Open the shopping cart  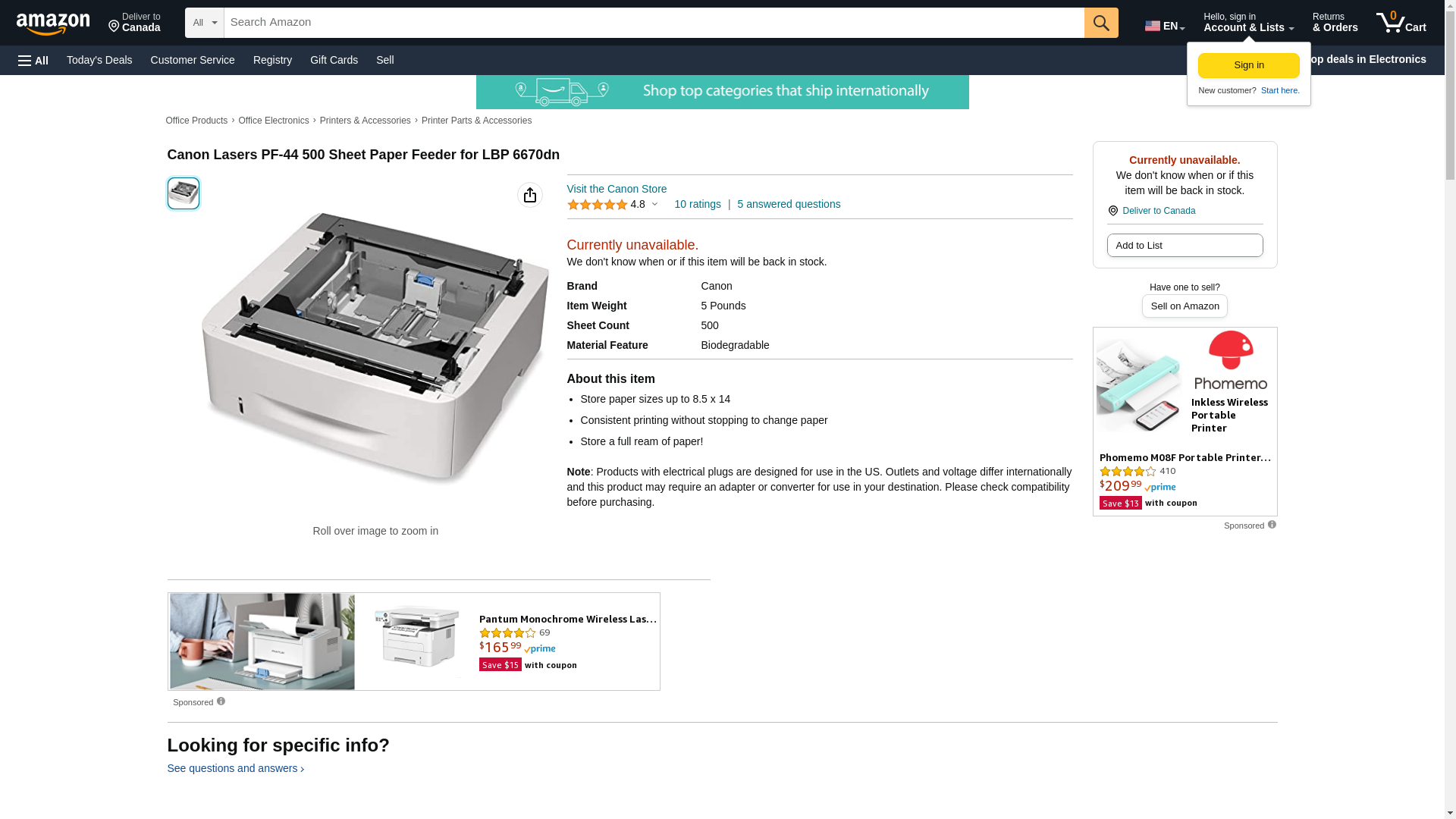pyautogui.click(x=1401, y=23)
